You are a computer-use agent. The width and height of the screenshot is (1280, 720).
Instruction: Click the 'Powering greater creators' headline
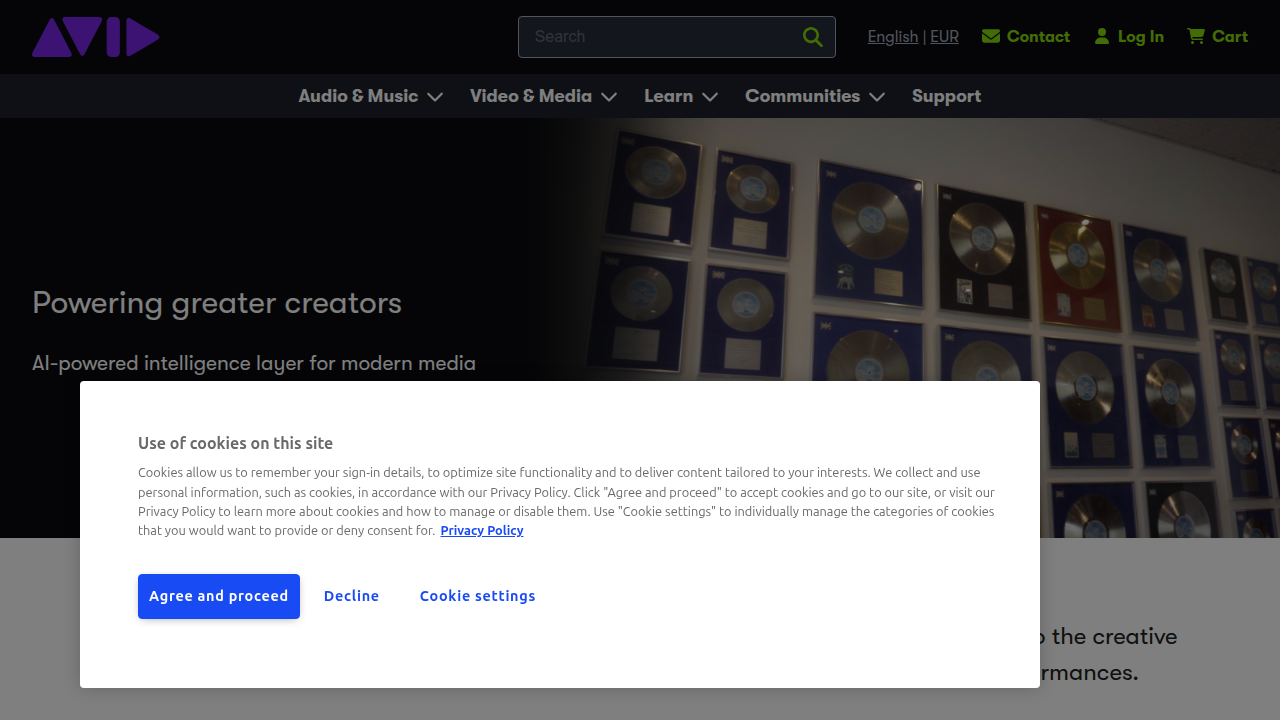point(217,303)
